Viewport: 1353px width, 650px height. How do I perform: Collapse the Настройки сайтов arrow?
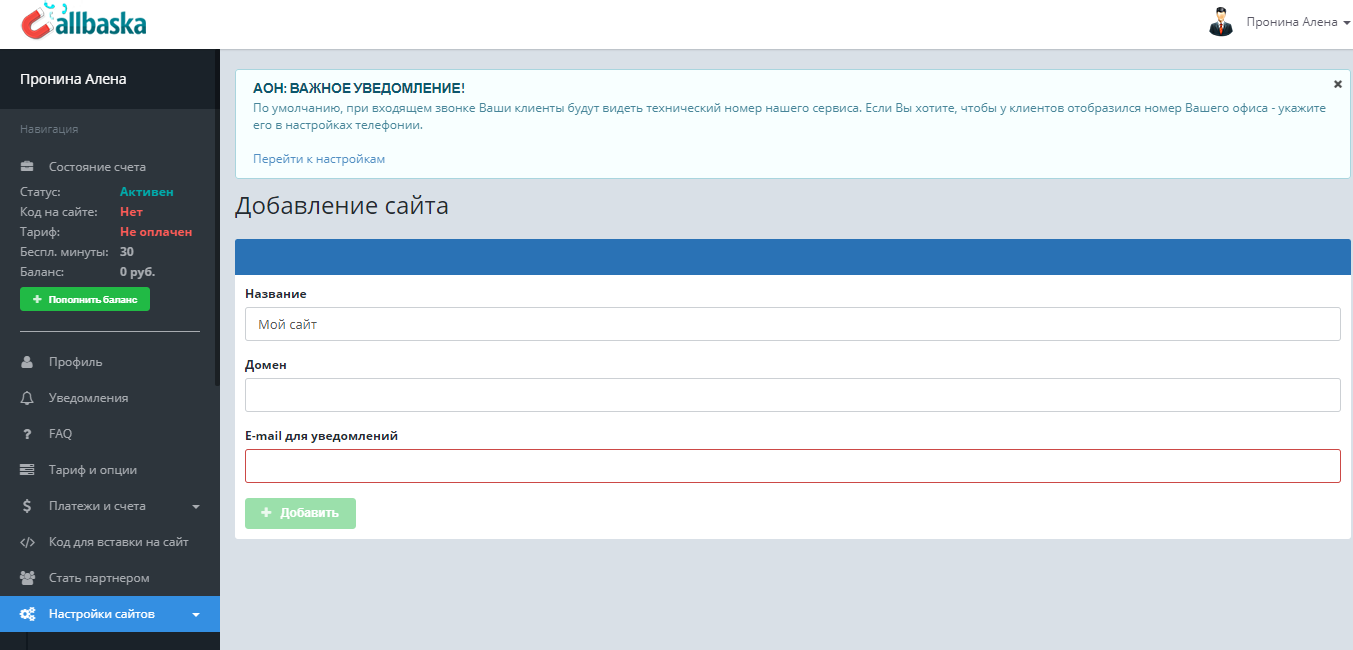click(196, 615)
